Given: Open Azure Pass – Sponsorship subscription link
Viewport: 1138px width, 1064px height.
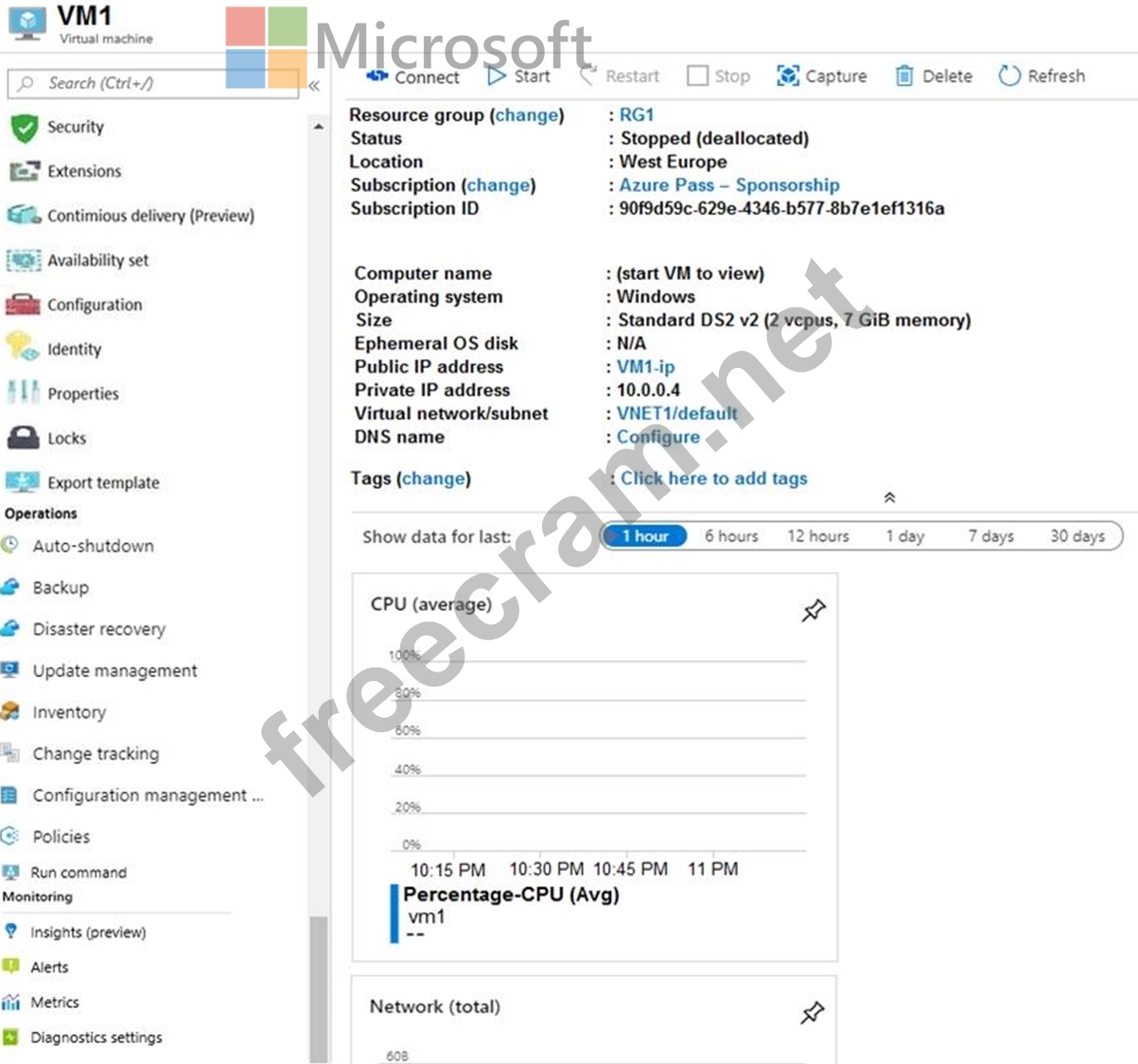Looking at the screenshot, I should [x=729, y=185].
